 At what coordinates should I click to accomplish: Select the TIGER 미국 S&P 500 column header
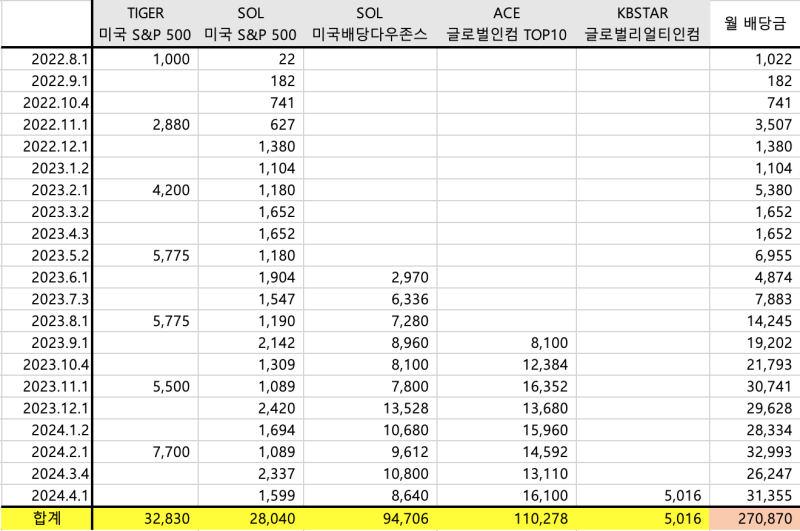[145, 23]
